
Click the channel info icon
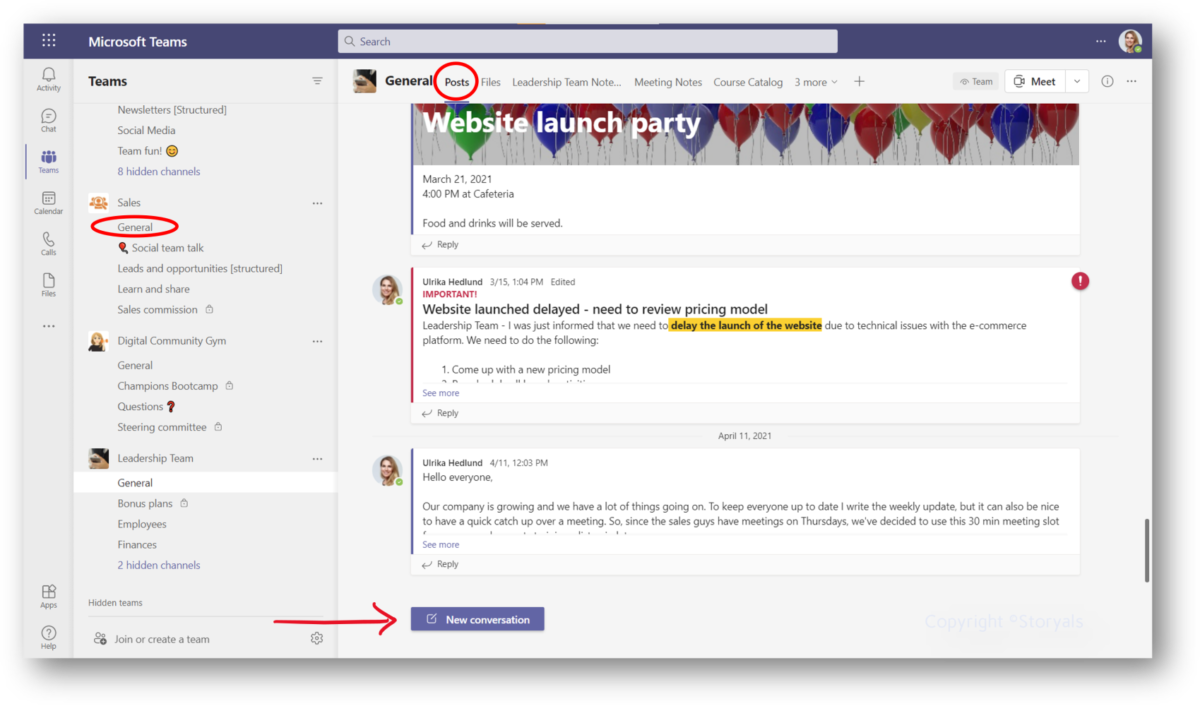(1107, 81)
